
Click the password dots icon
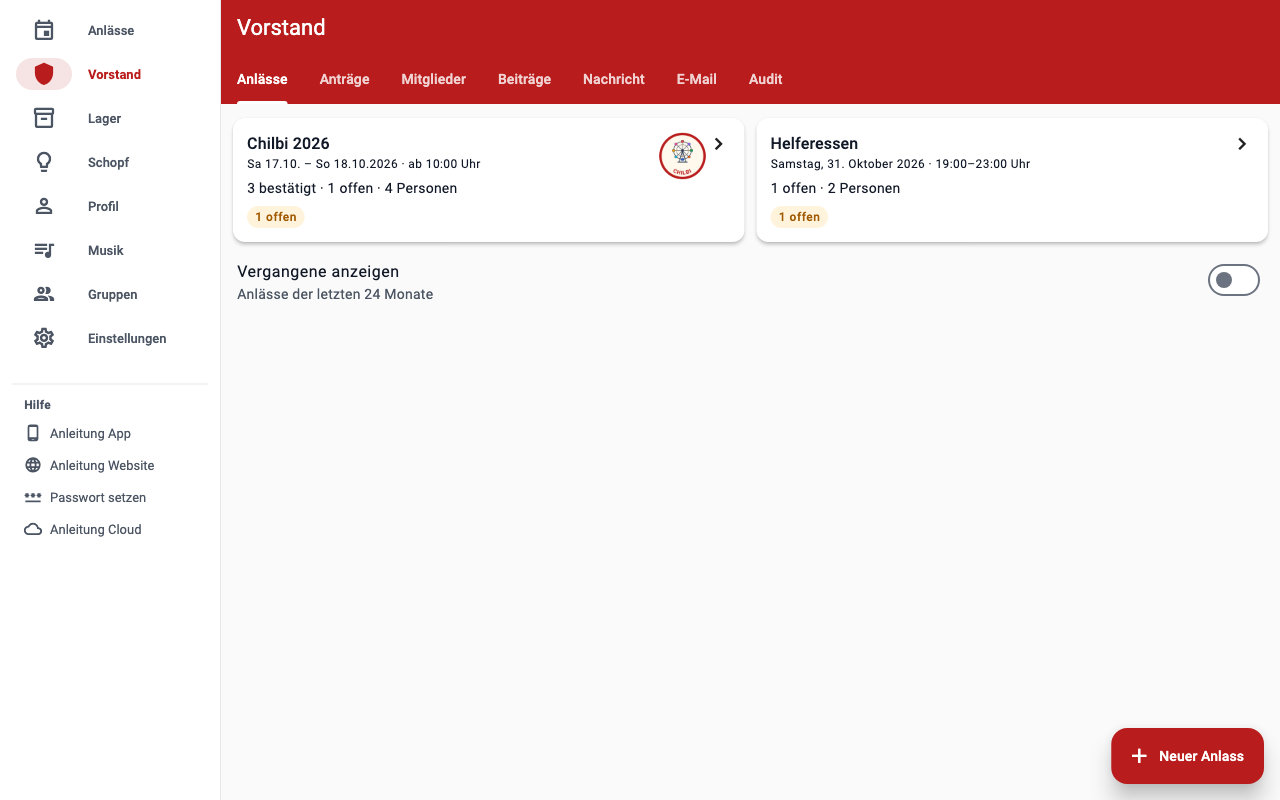[33, 497]
